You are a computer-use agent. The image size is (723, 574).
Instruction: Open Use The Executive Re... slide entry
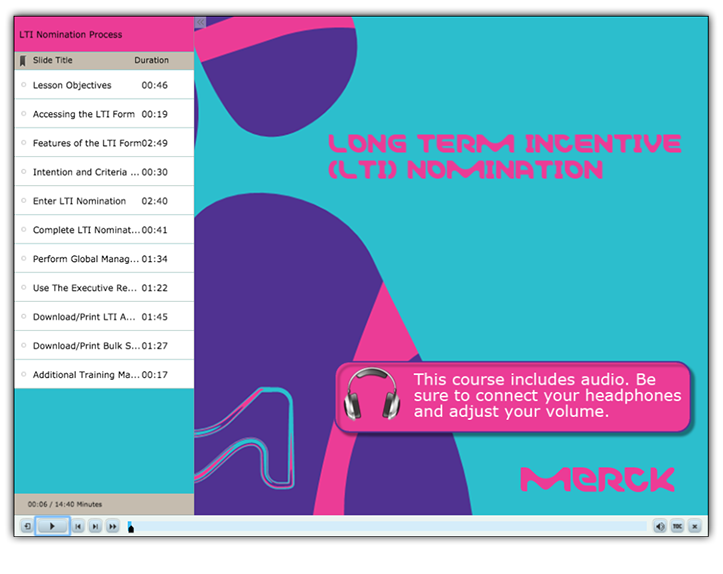coord(85,288)
